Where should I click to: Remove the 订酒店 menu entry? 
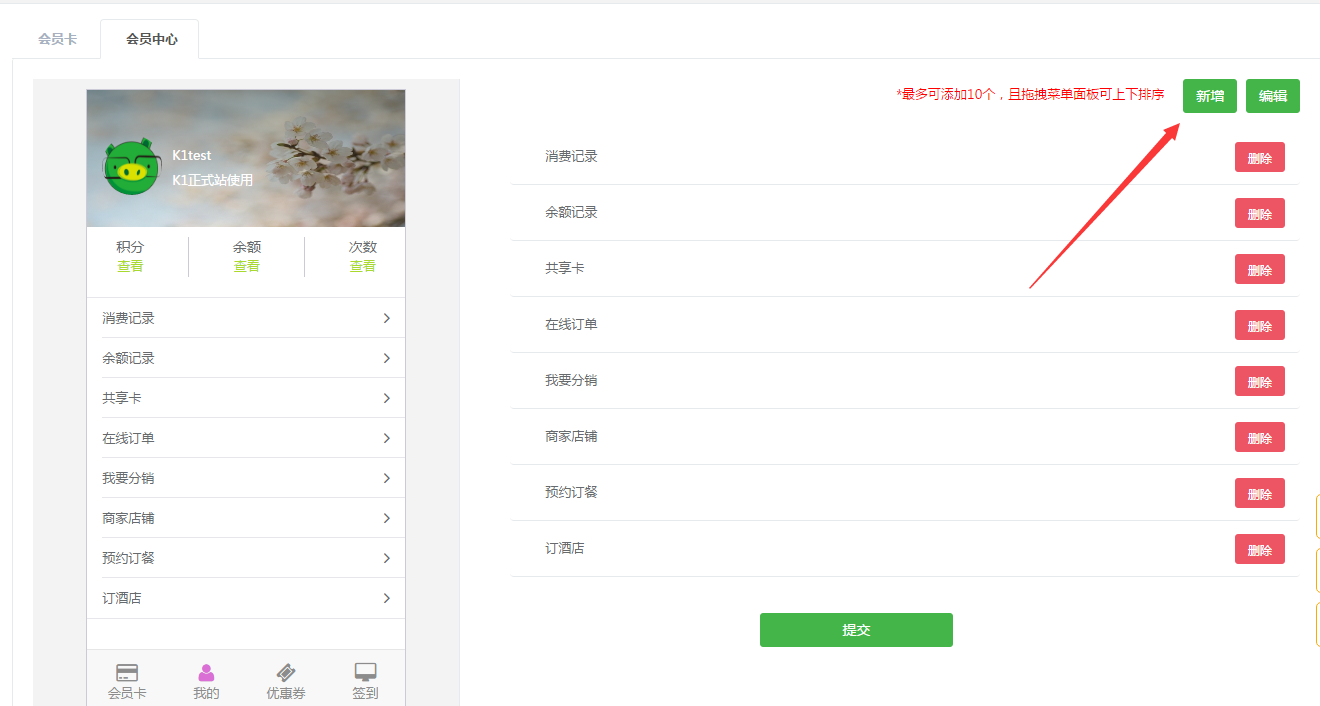tap(1260, 549)
